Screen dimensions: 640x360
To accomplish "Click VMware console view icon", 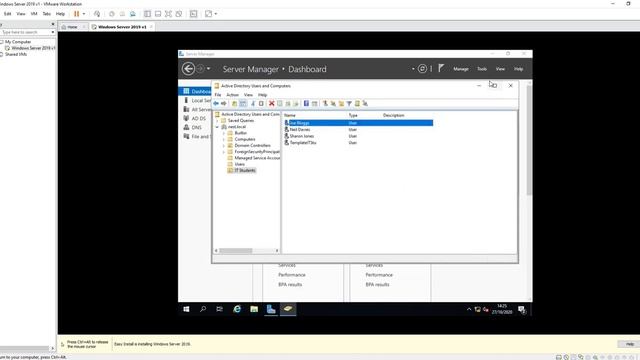I will (193, 13).
